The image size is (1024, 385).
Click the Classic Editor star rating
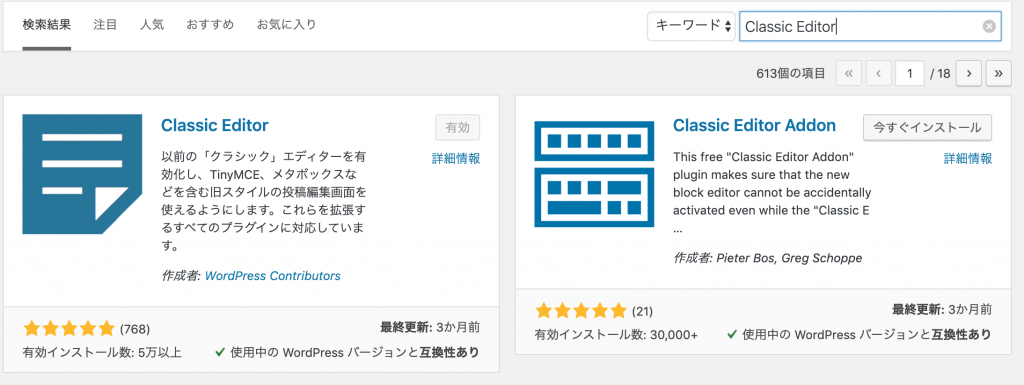pos(69,328)
